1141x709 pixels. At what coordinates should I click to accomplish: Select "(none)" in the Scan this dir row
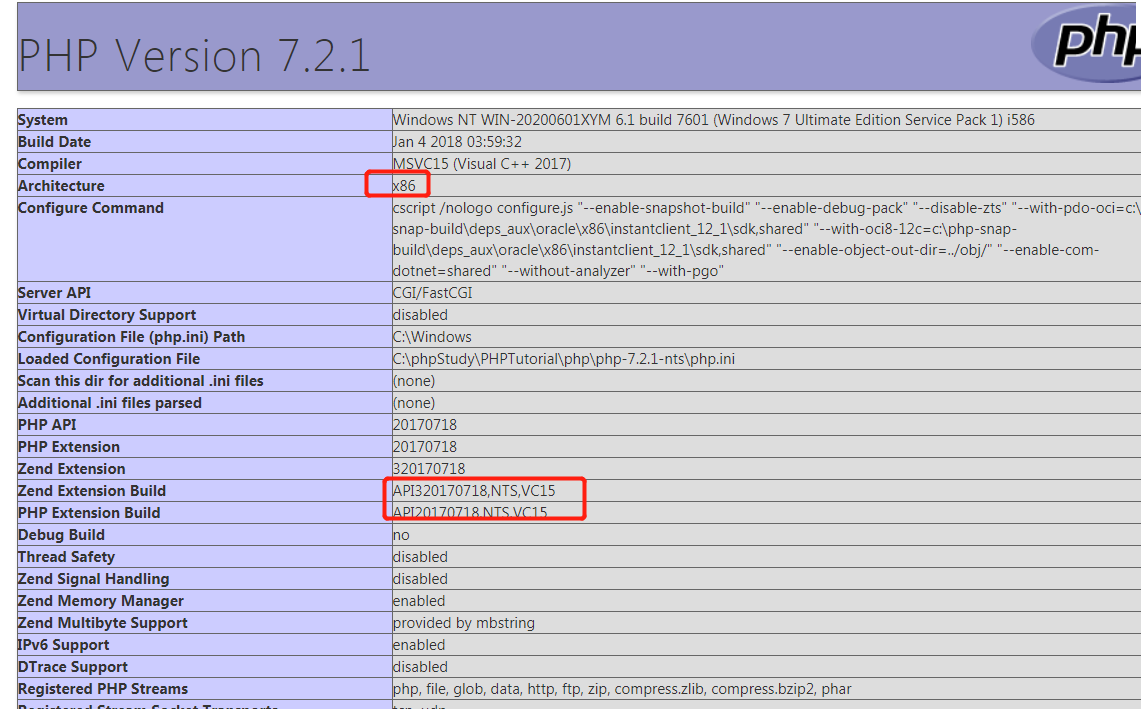click(414, 381)
